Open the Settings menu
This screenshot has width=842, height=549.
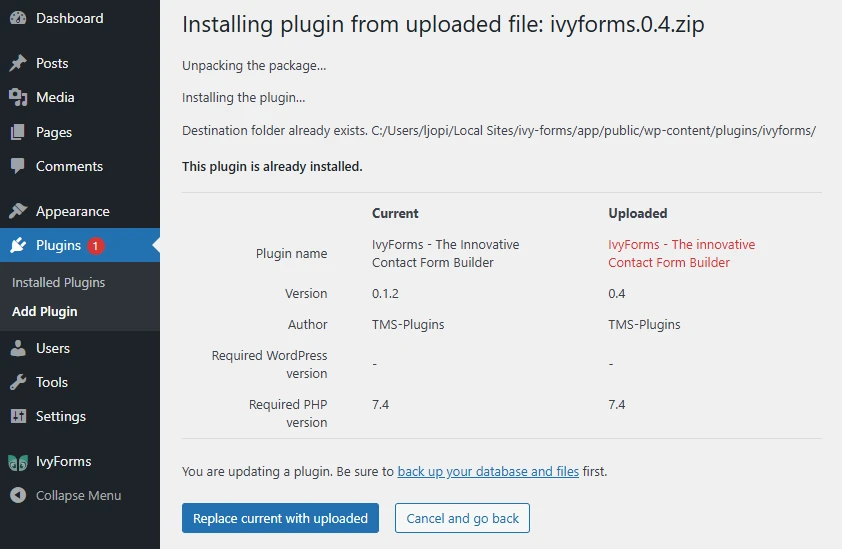point(61,416)
